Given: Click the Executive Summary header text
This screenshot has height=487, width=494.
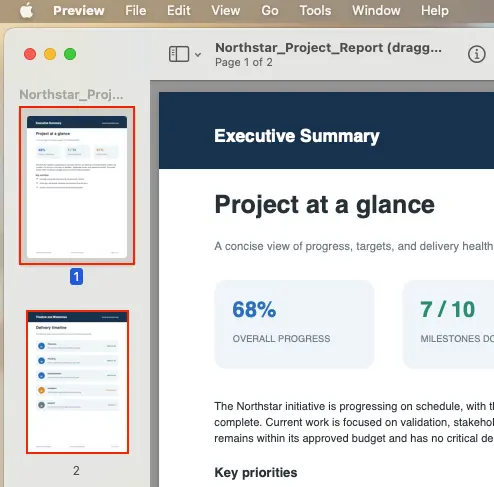Looking at the screenshot, I should (297, 136).
